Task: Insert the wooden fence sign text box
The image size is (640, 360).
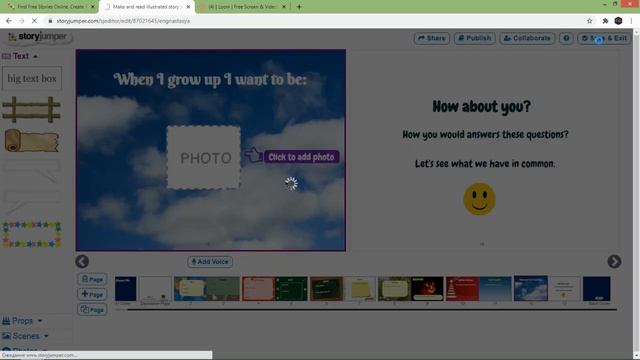Action: tap(31, 109)
